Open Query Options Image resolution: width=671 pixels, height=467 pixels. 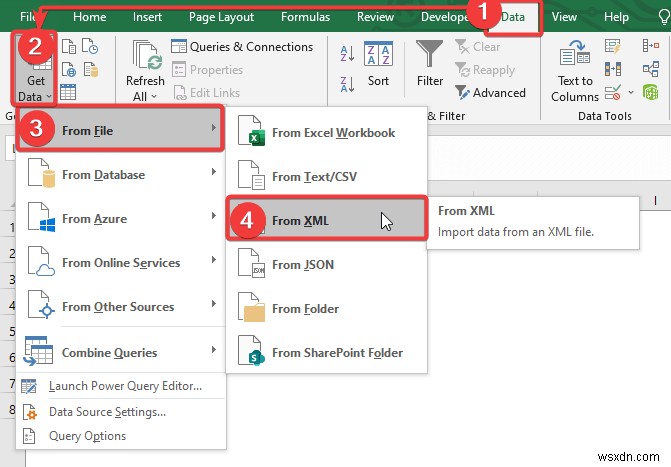121,436
